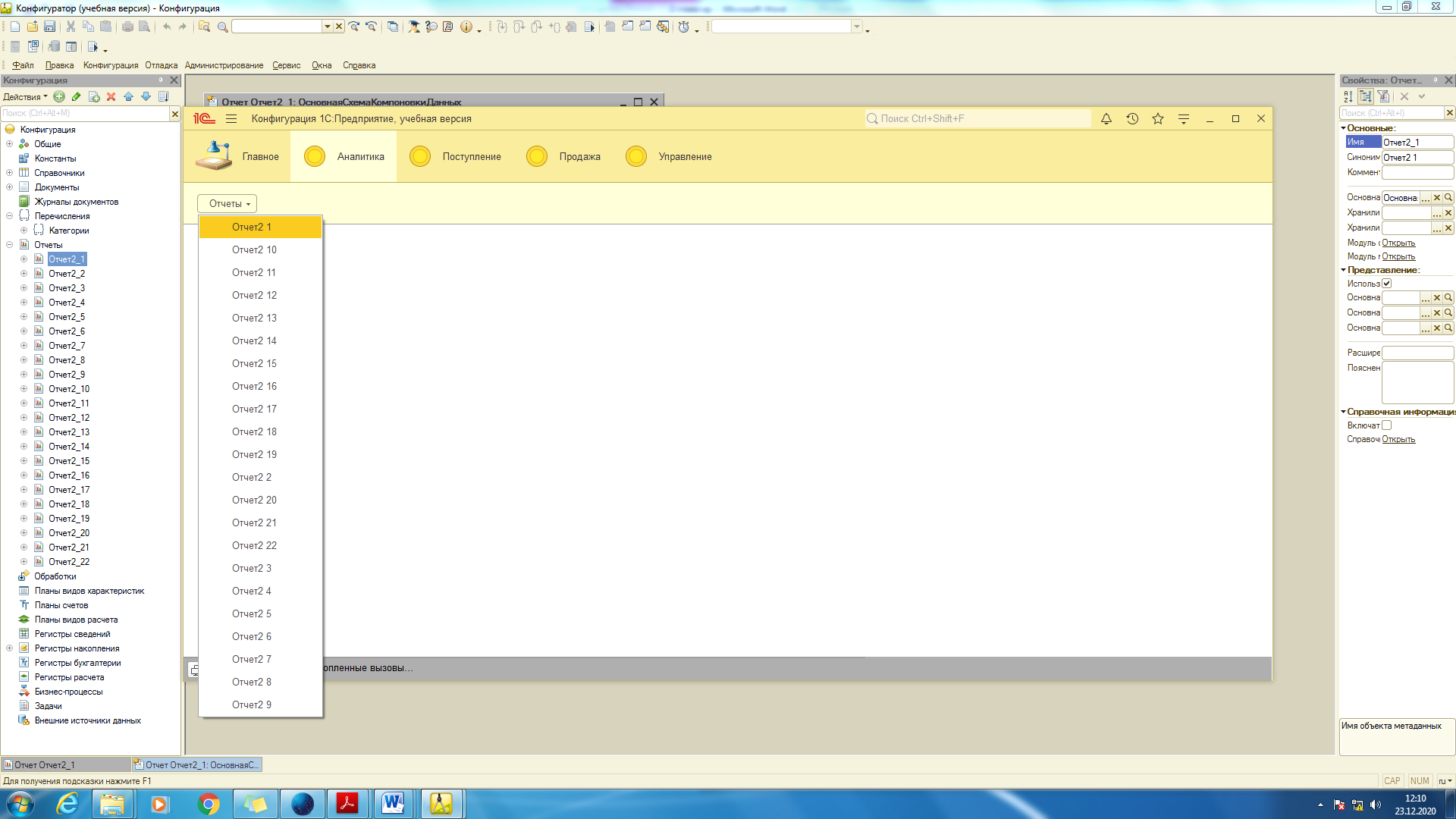This screenshot has height=819, width=1456.
Task: Click the favorites star icon
Action: tap(1158, 119)
